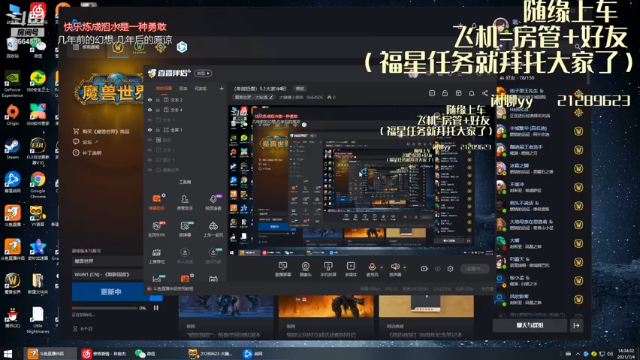This screenshot has width=640, height=360.
Task: Click the share icon in room header
Action: click(484, 93)
